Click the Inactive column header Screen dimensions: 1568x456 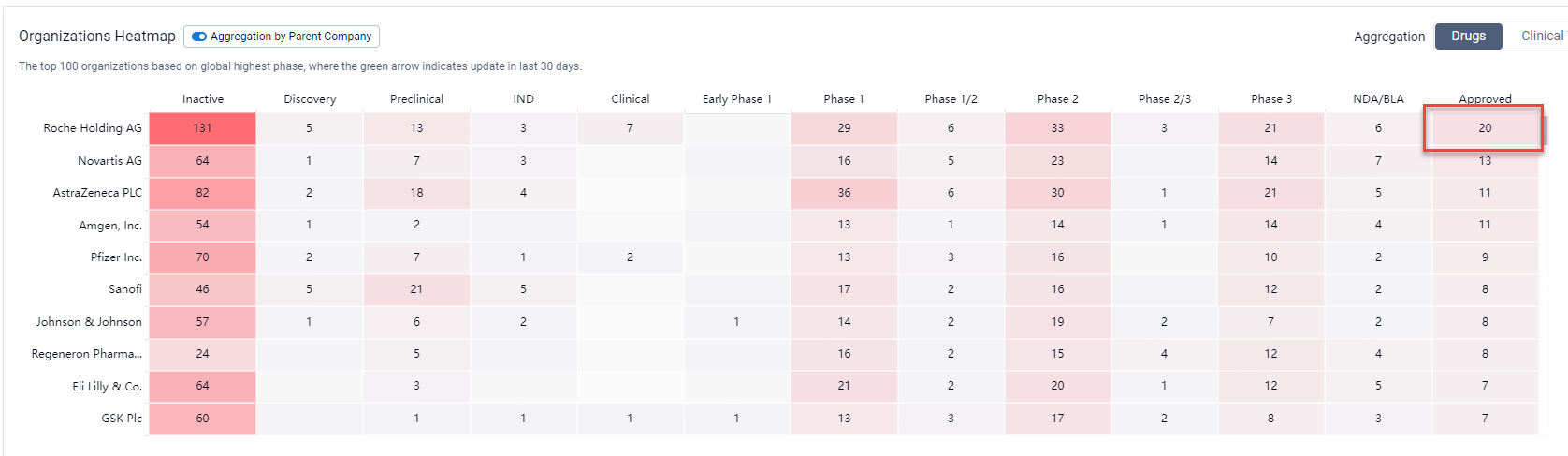coord(203,99)
